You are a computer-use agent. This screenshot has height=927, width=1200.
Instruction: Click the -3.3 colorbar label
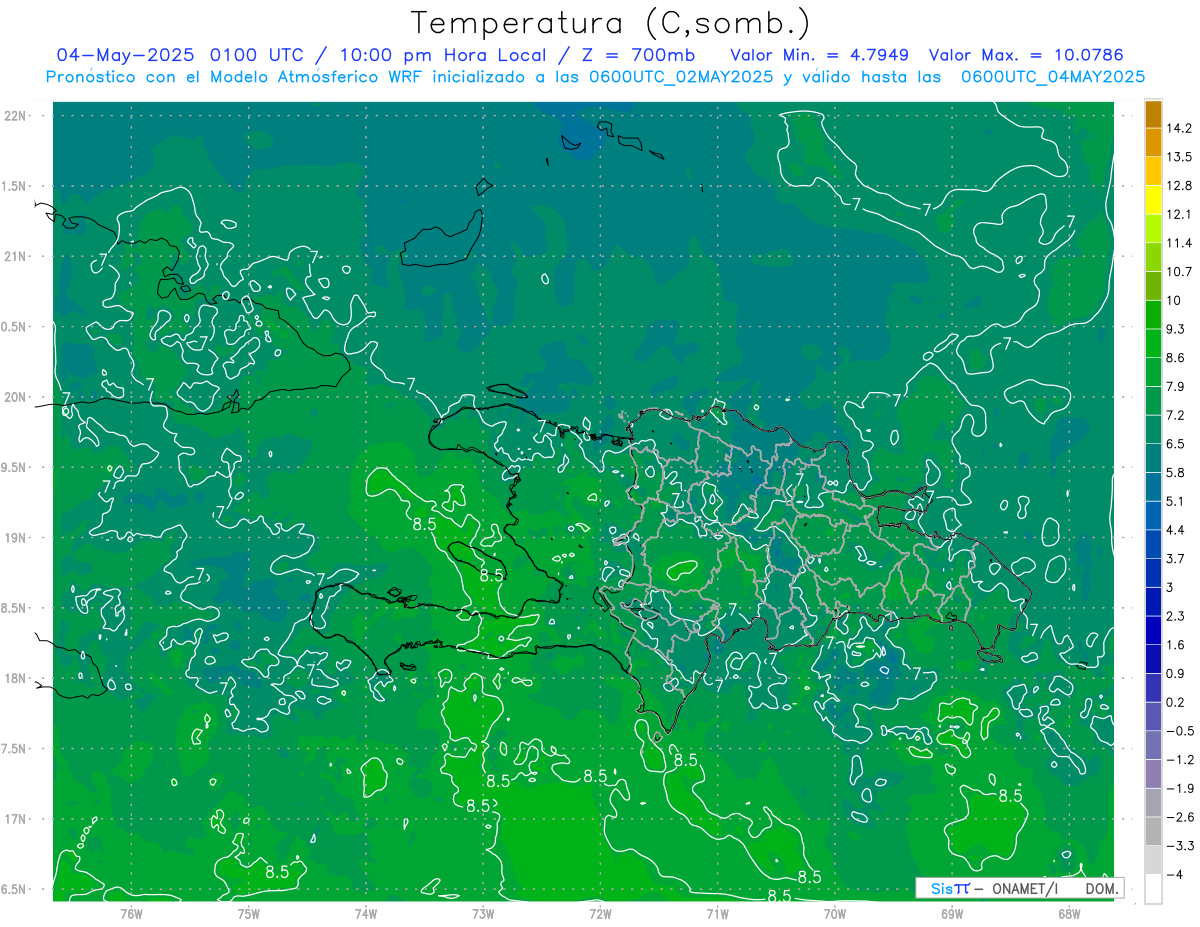[1179, 846]
